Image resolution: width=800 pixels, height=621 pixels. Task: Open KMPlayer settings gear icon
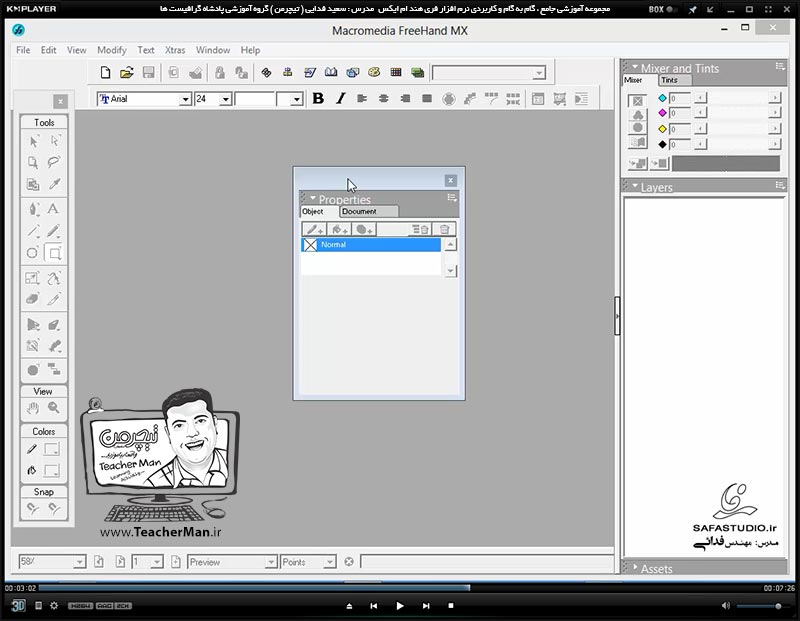tap(54, 606)
